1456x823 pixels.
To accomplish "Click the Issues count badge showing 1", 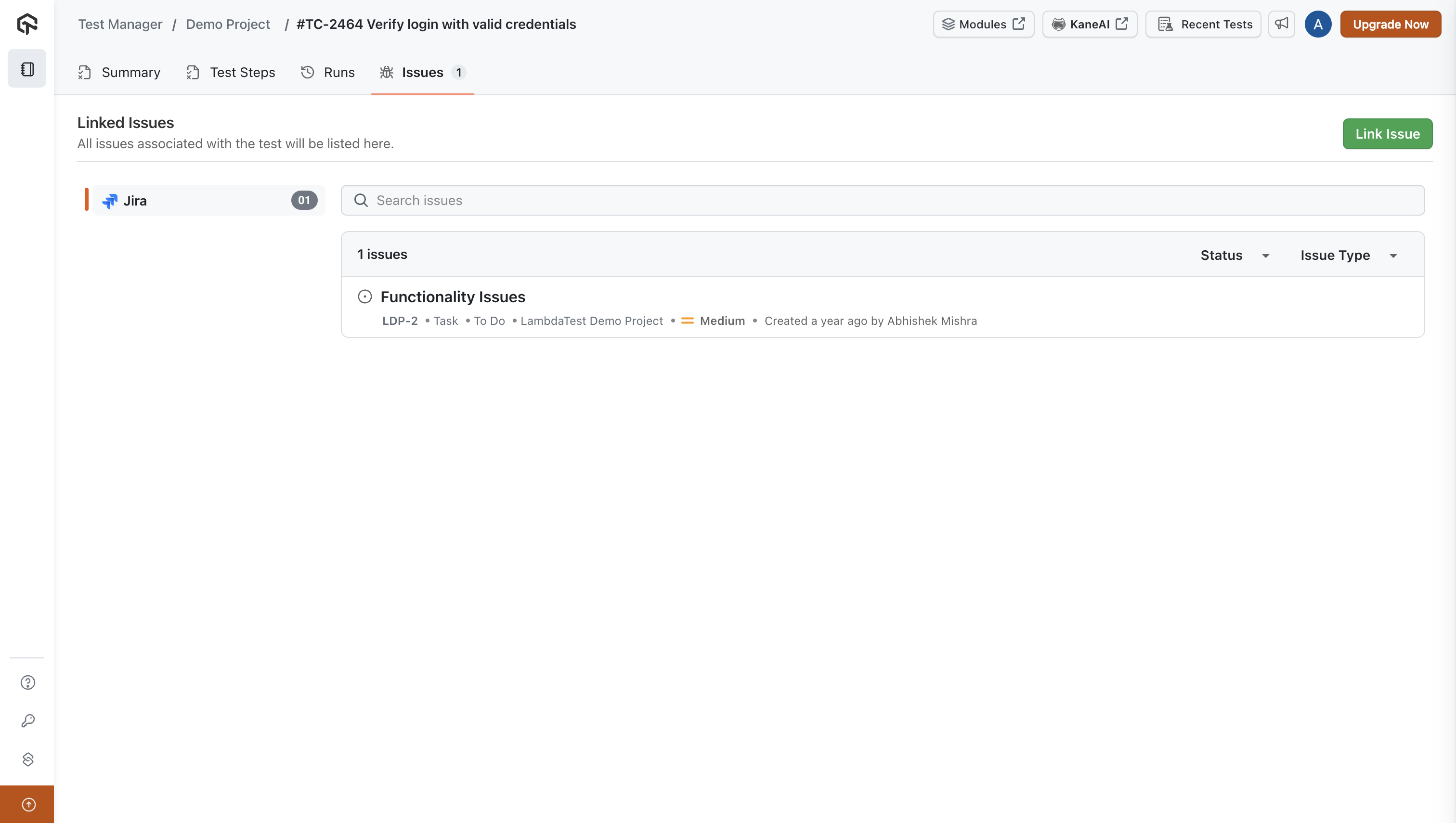I will (458, 72).
